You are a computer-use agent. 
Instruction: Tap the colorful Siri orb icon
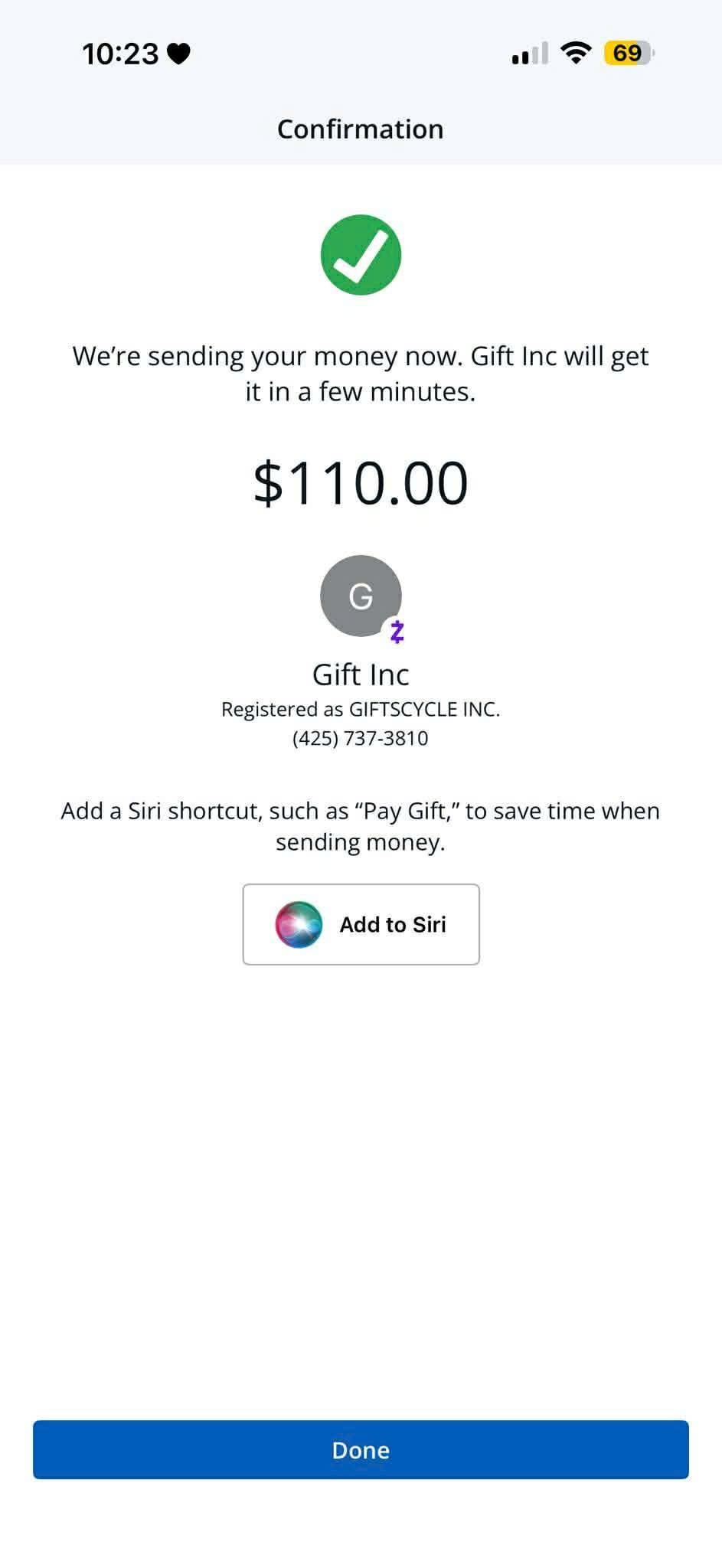coord(299,924)
